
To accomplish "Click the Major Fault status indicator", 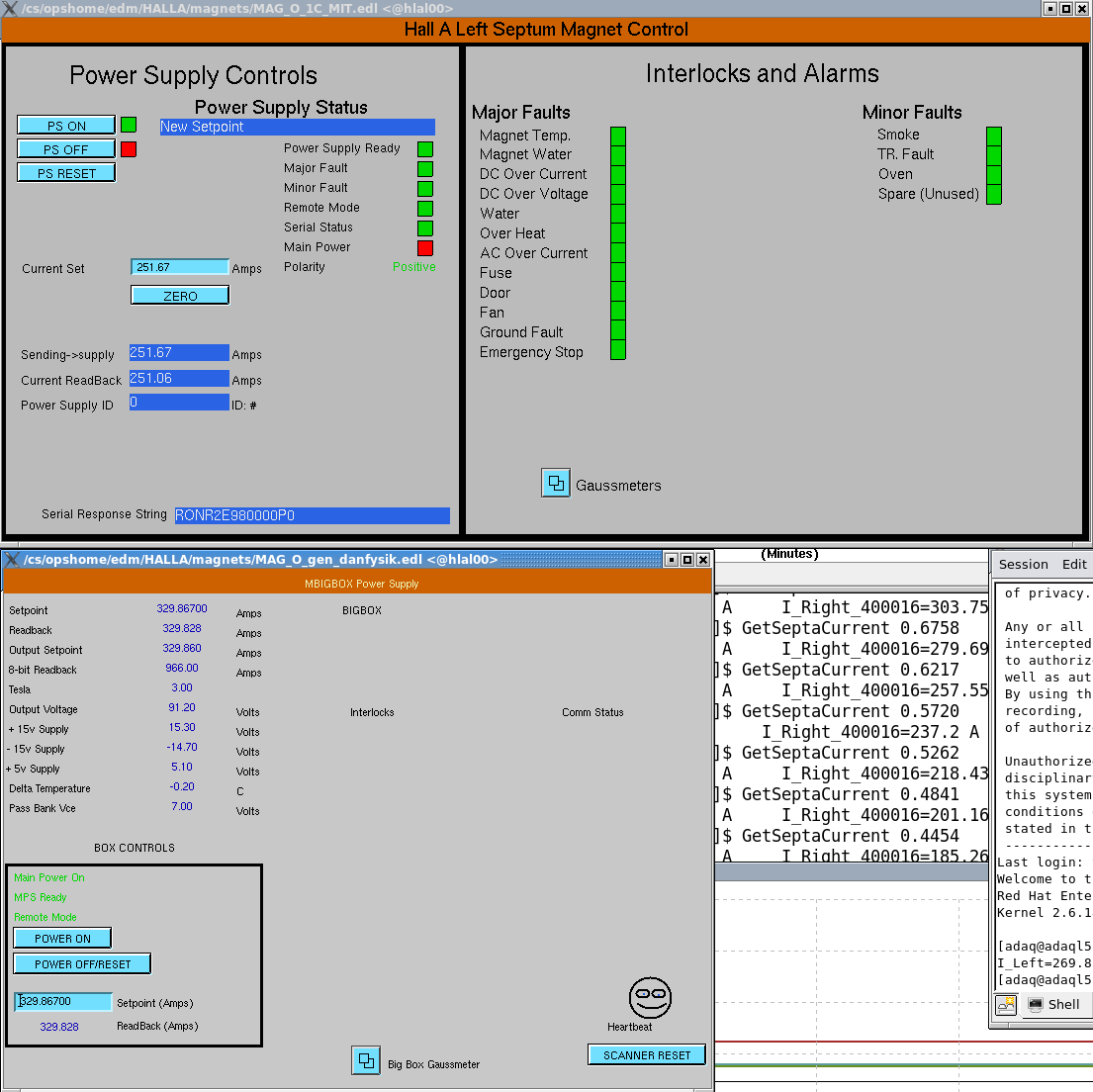I will coord(425,168).
